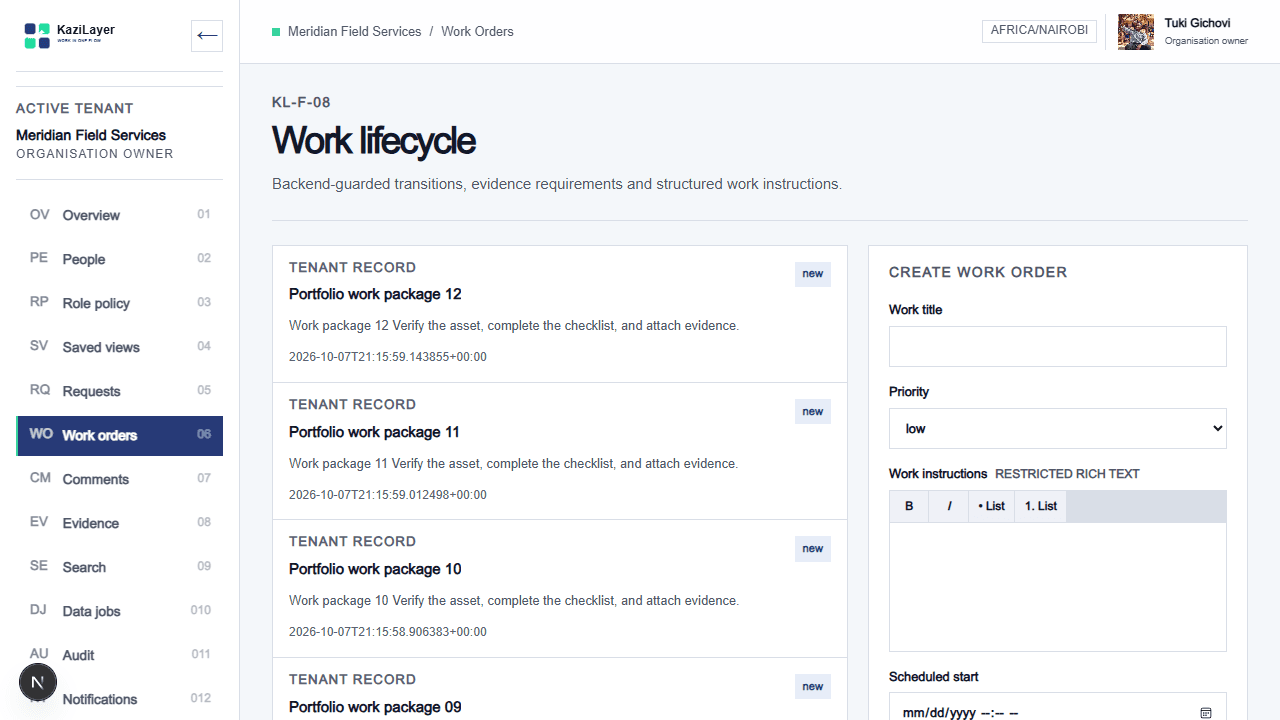Viewport: 1280px width, 720px height.
Task: Click the Meridian Field Services active tenant name
Action: tap(91, 135)
